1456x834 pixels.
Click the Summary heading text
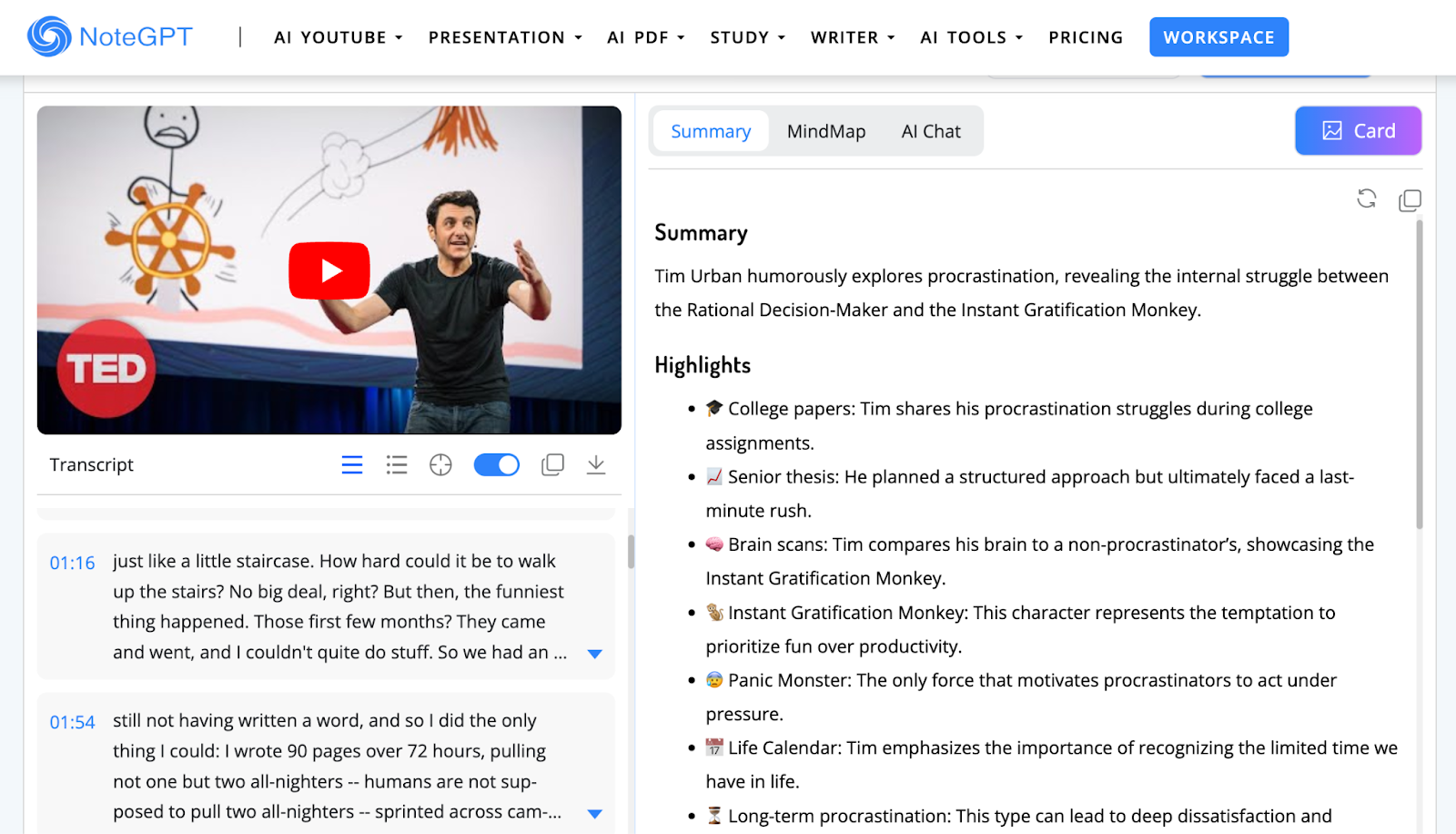click(x=701, y=233)
